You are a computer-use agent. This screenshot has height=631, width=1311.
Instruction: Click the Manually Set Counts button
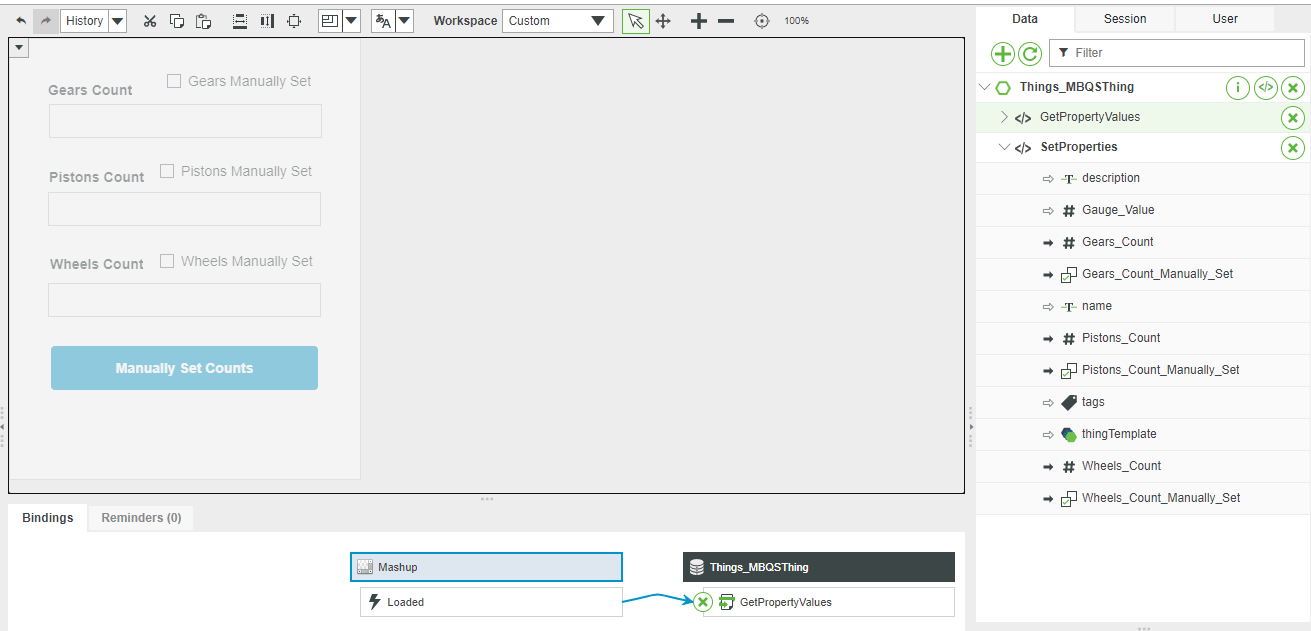tap(184, 367)
